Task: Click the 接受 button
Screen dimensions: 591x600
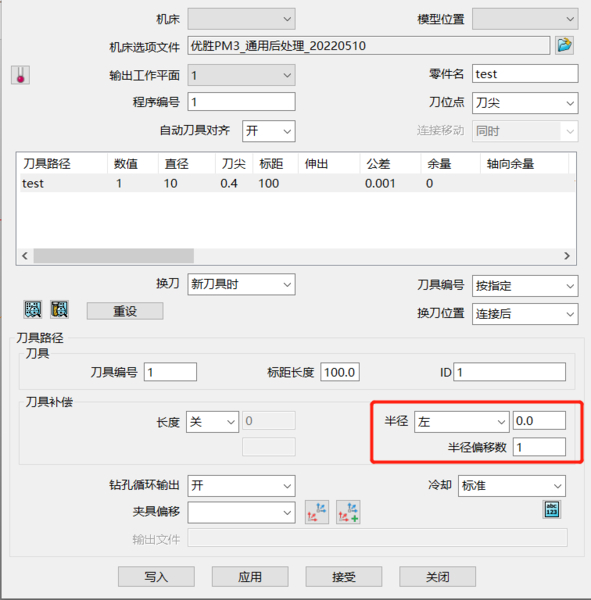Action: (x=344, y=577)
